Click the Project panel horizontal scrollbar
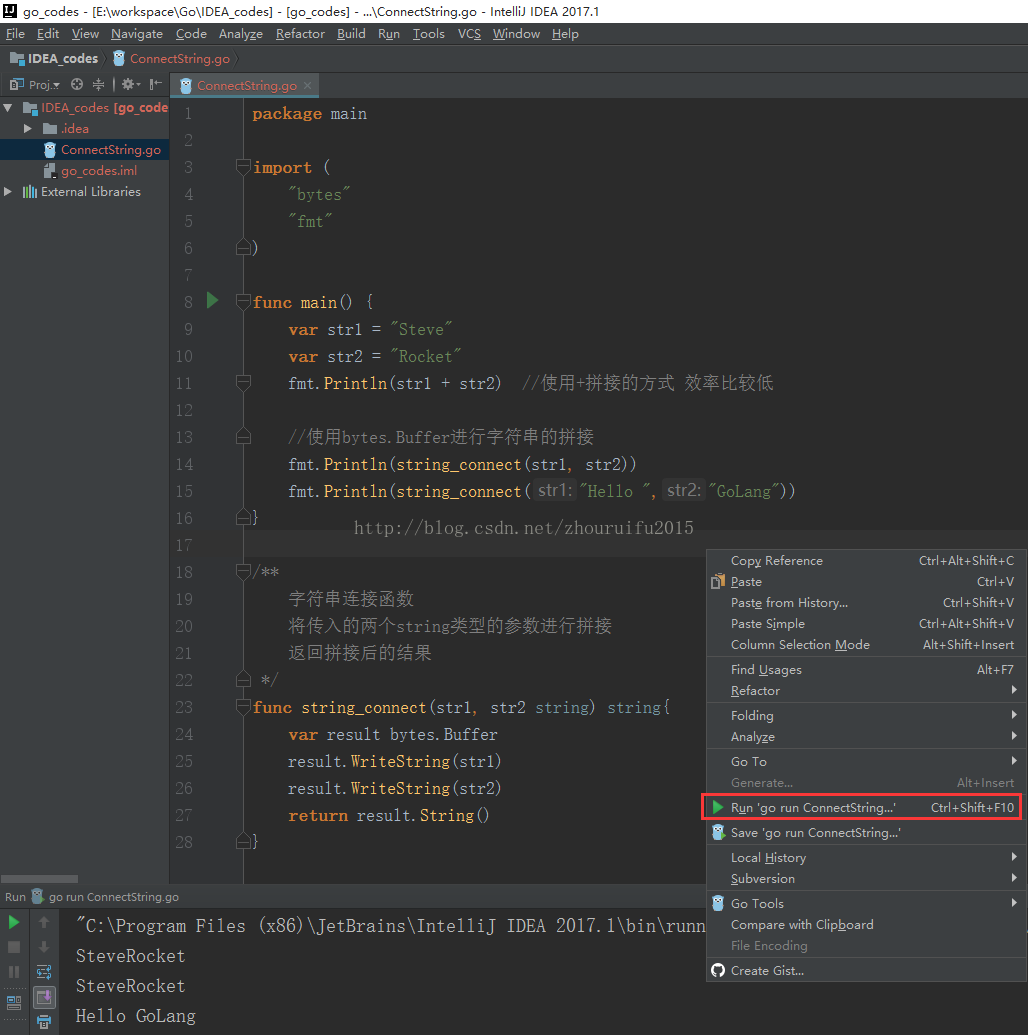The image size is (1028, 1035). pyautogui.click(x=40, y=879)
